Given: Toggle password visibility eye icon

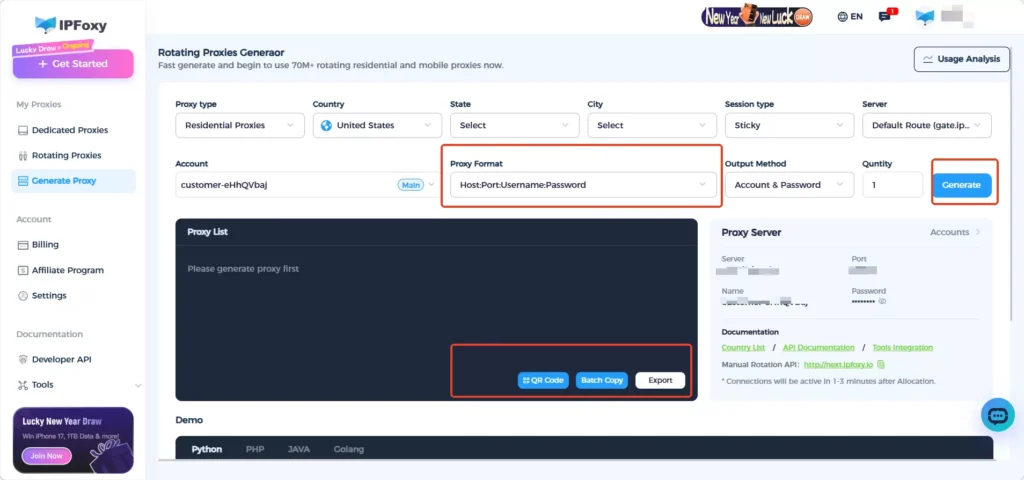Looking at the screenshot, I should pos(881,301).
